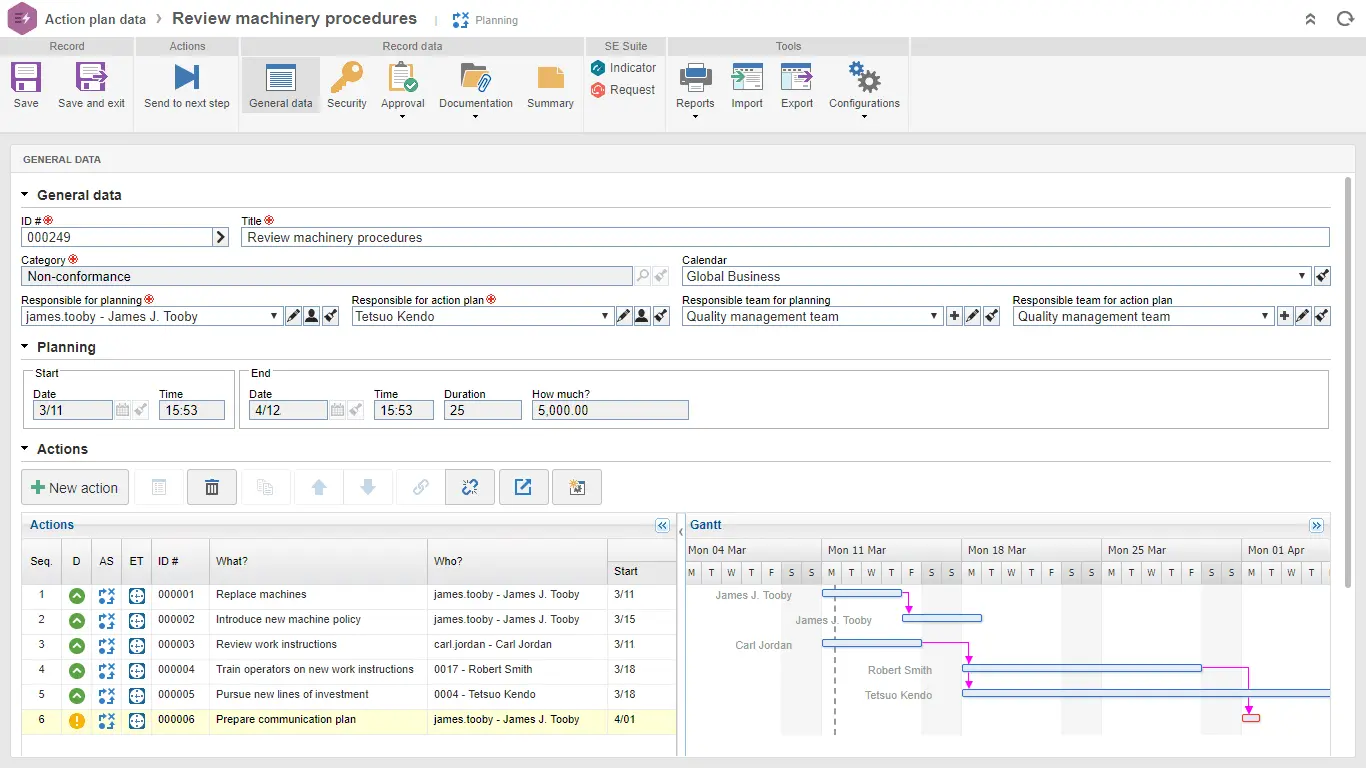
Task: Open the Documentation folder icon
Action: (x=475, y=84)
